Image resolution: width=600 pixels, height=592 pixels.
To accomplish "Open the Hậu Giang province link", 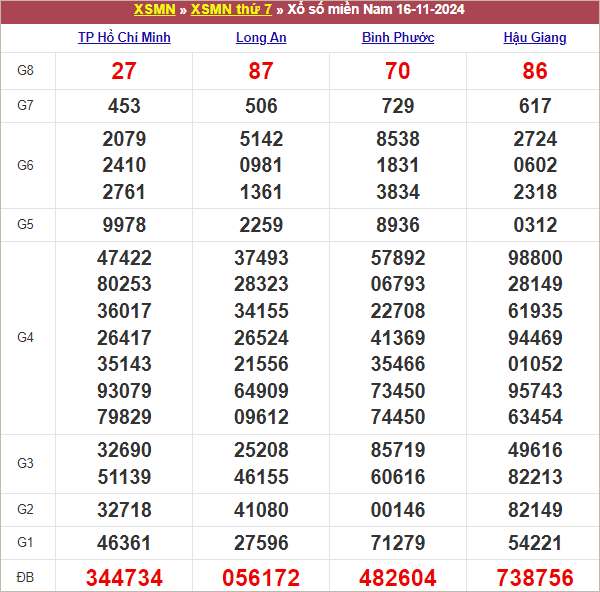I will click(535, 38).
